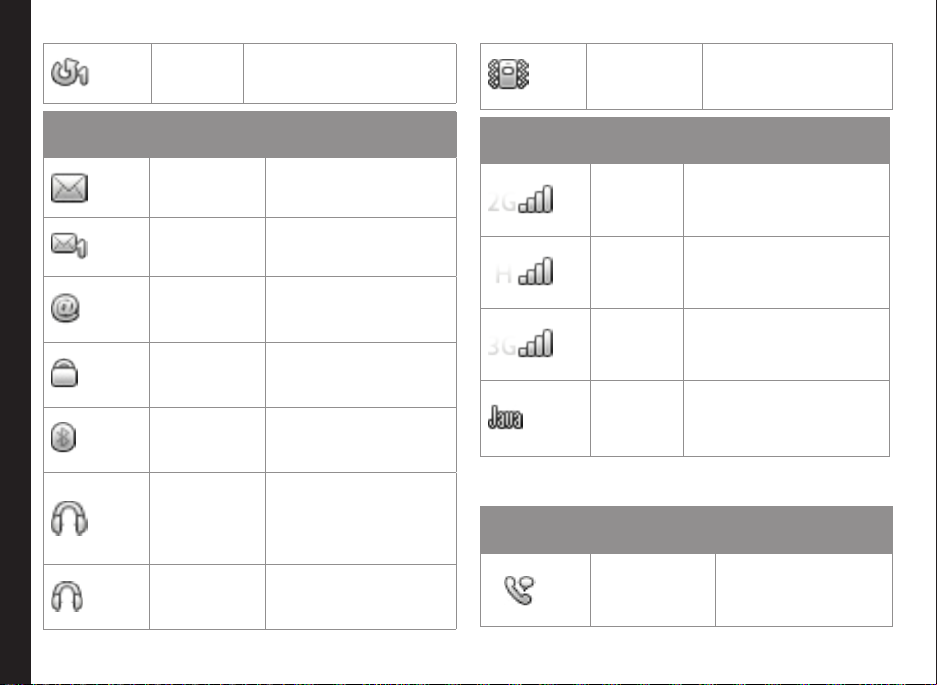Select the padlock icon
Viewport: 937px width, 685px height.
point(65,373)
